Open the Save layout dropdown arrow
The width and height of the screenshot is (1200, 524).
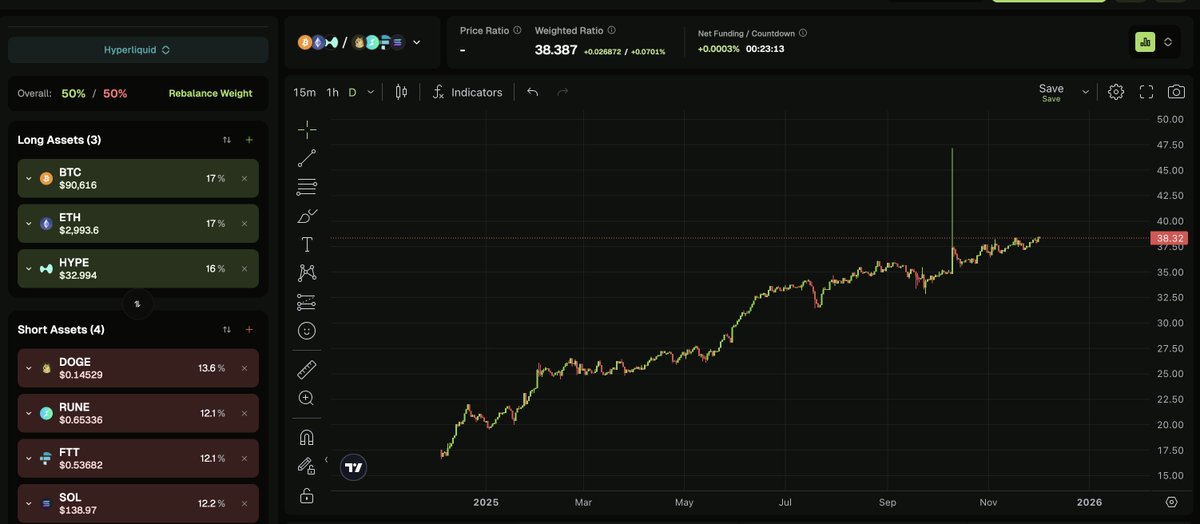click(1086, 92)
